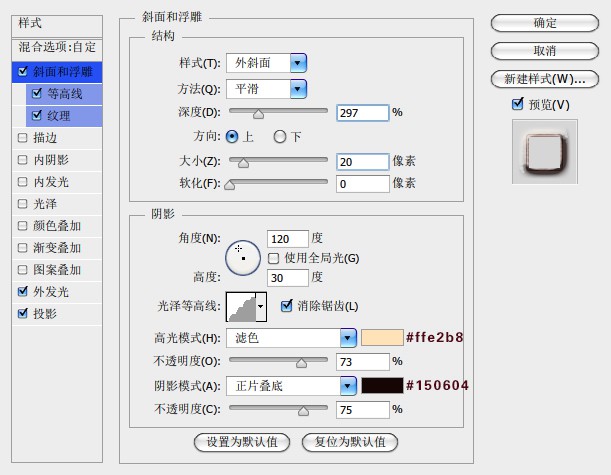The image size is (611, 475).
Task: Open the 样式(T) dropdown showing 外斜面
Action: [266, 63]
